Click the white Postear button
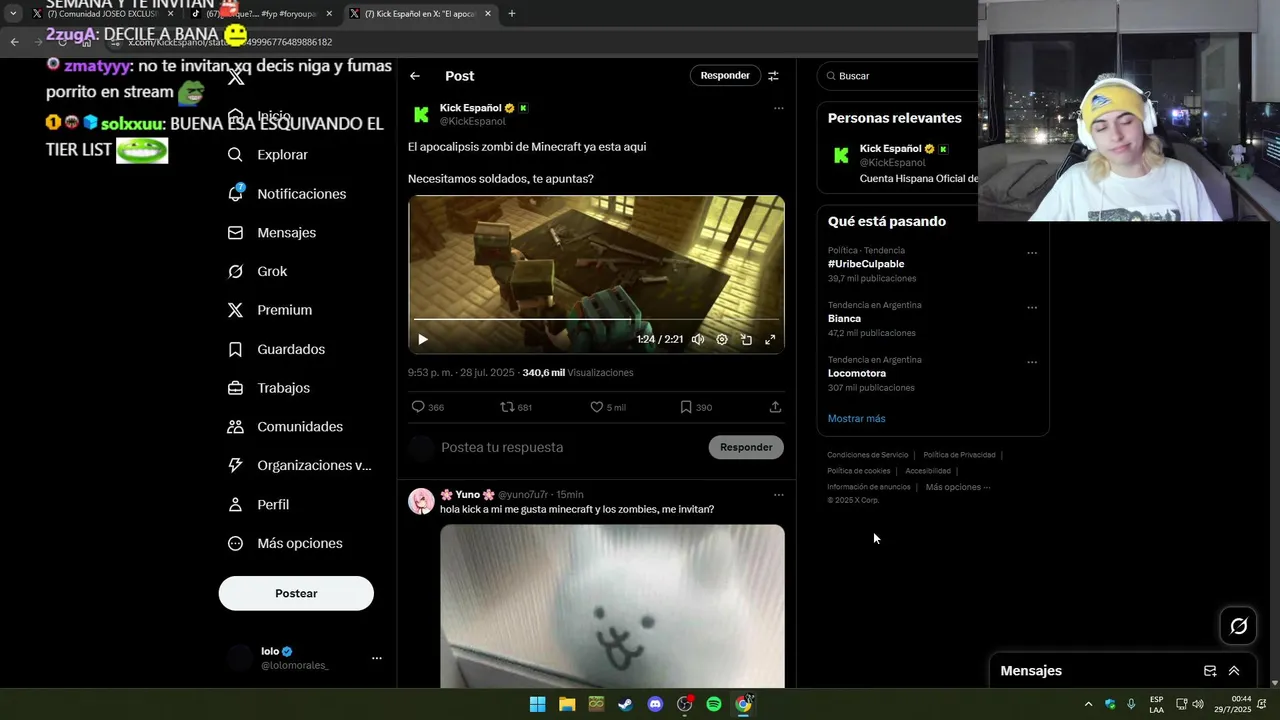Viewport: 1280px width, 720px height. point(296,593)
